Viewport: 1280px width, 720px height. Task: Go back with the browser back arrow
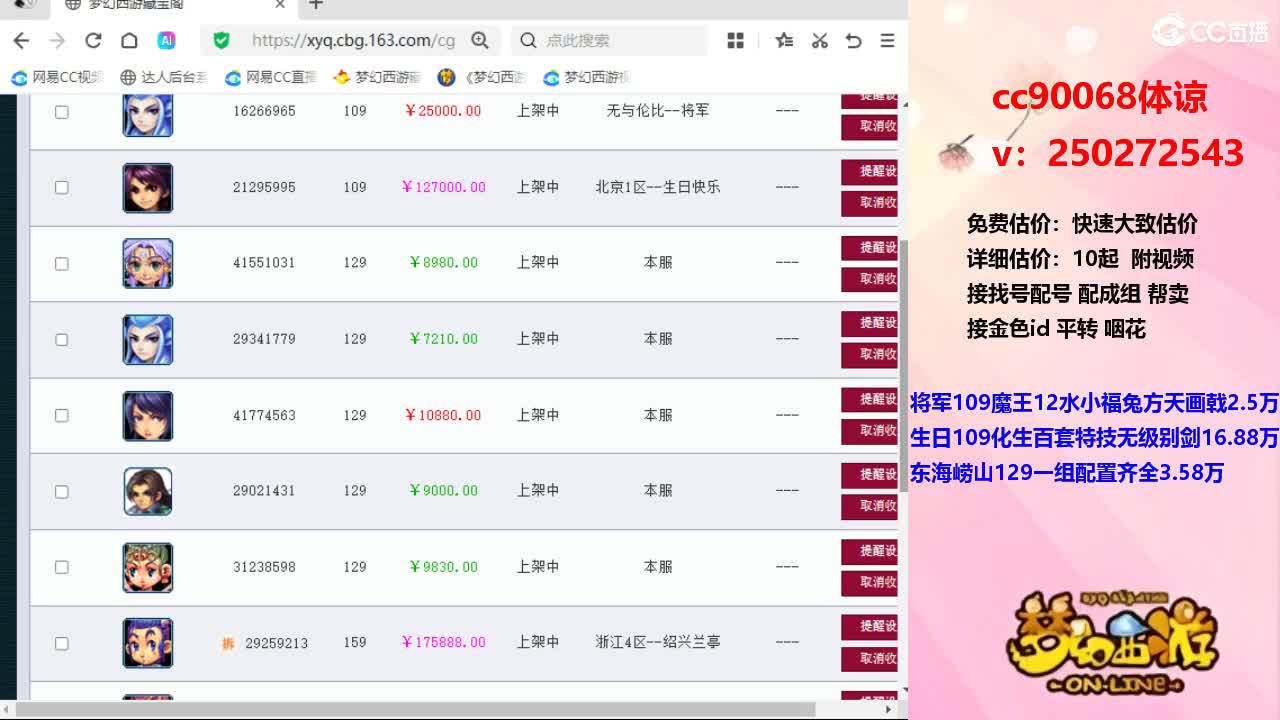coord(21,40)
